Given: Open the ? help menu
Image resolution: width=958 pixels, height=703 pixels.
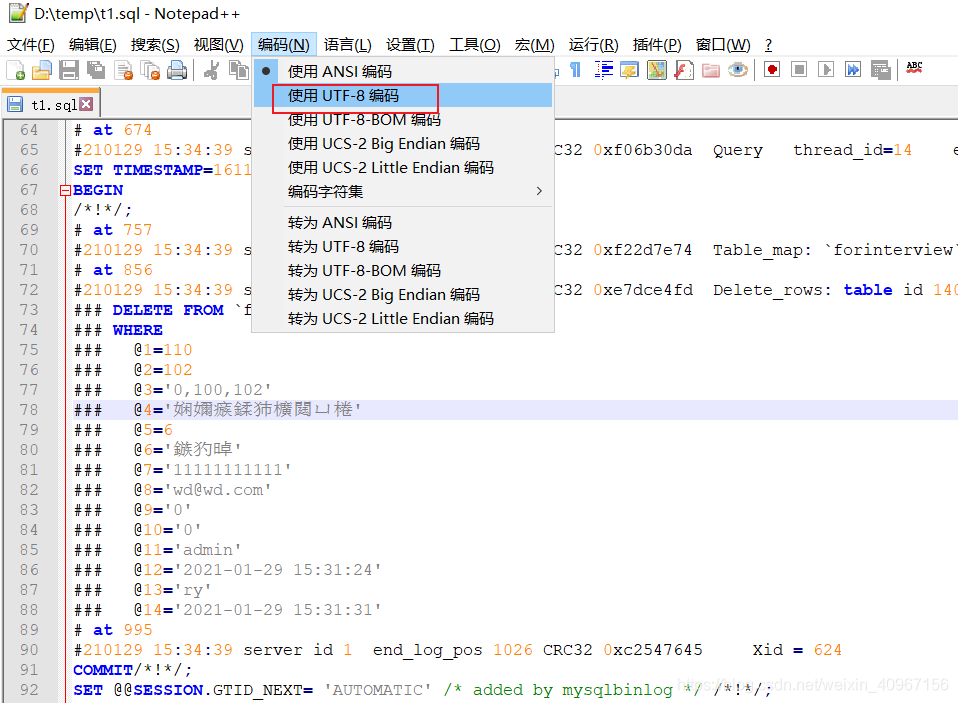Looking at the screenshot, I should [768, 45].
